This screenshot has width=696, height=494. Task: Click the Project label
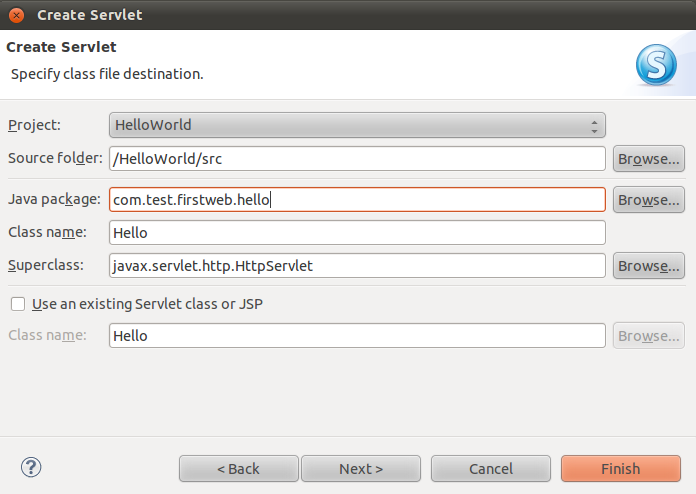(34, 125)
